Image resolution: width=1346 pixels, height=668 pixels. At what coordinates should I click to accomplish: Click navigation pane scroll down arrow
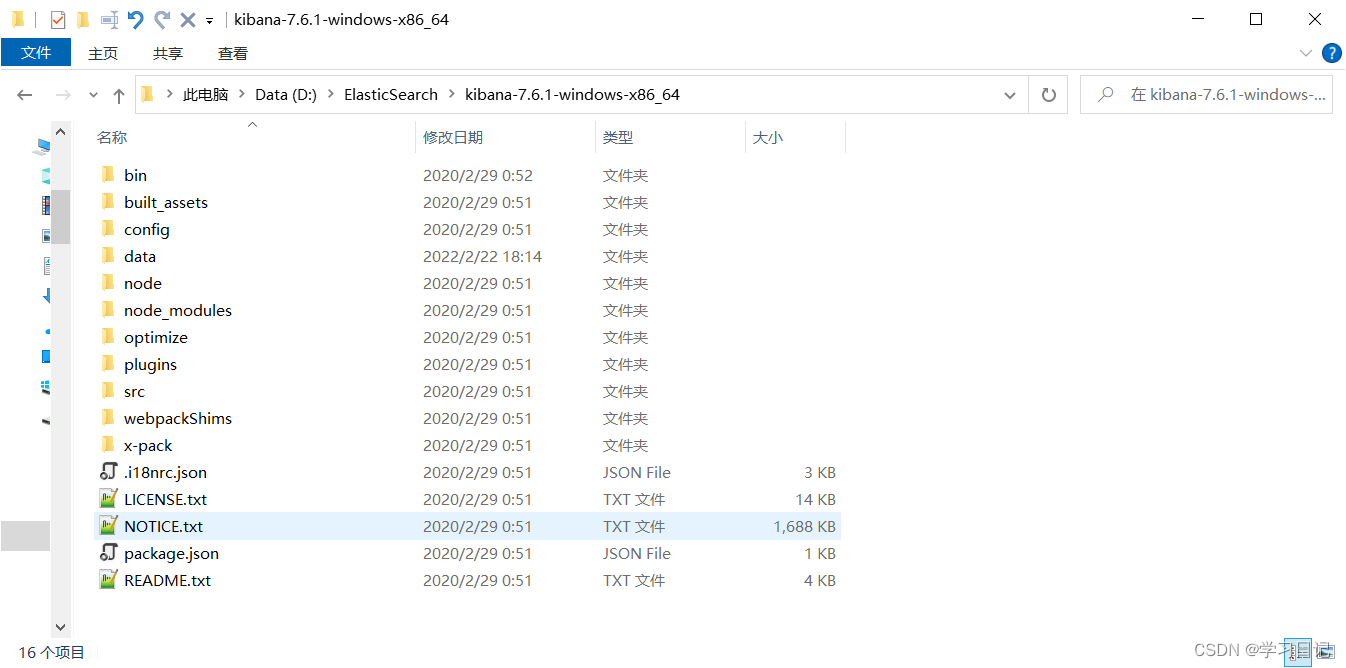pos(60,627)
